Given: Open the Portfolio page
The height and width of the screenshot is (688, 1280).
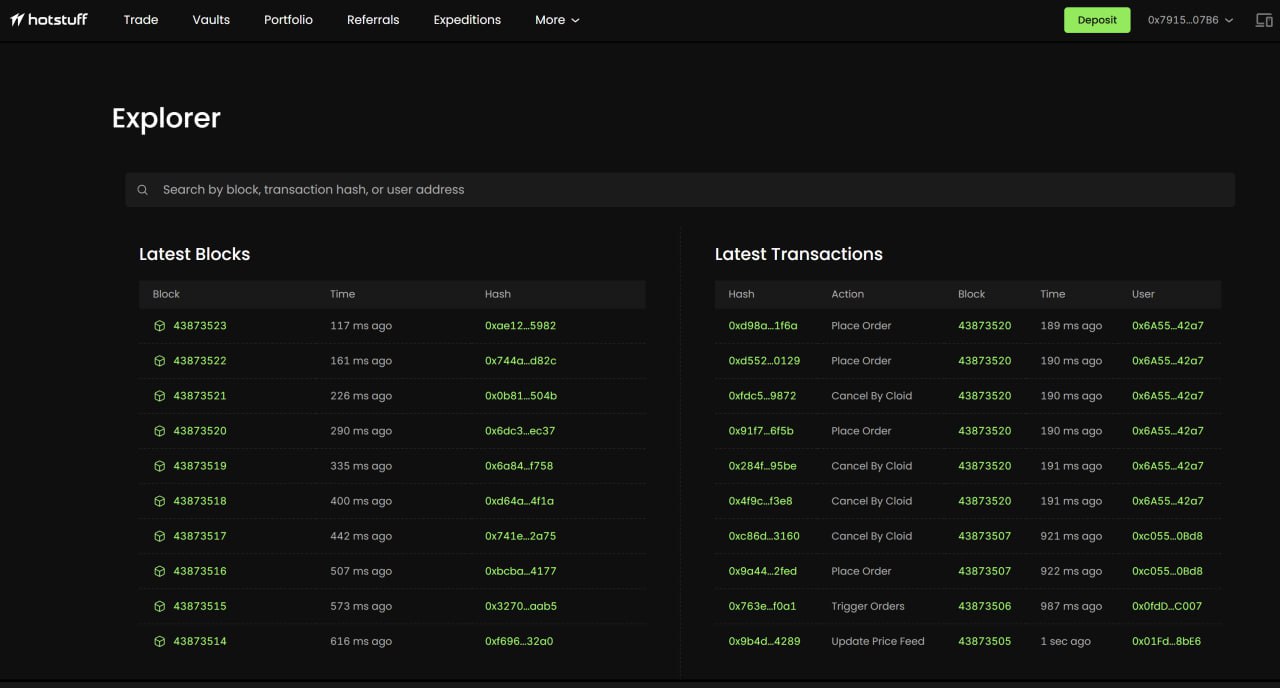Looking at the screenshot, I should click(x=288, y=20).
